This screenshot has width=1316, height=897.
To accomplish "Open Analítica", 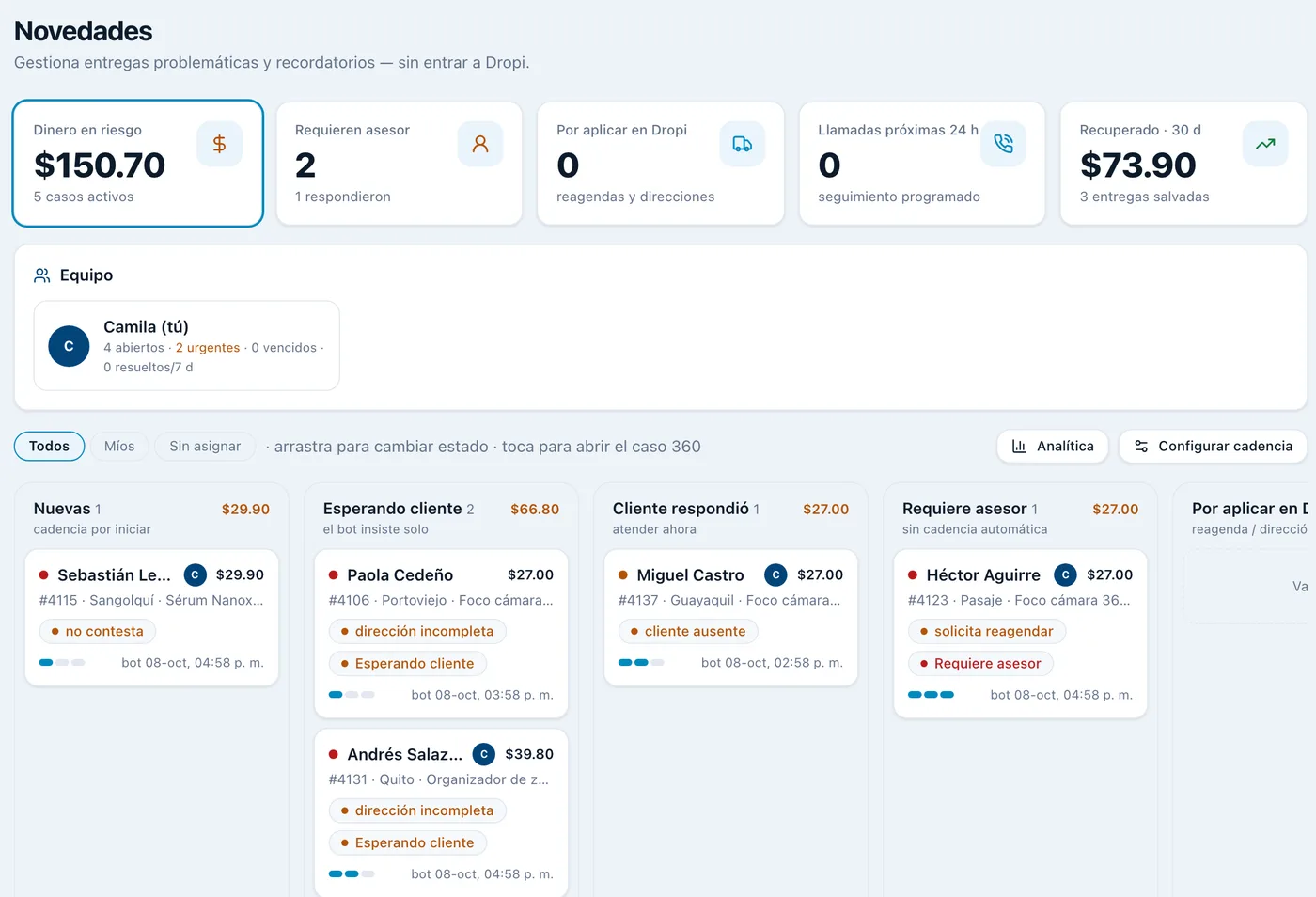I will coord(1053,446).
